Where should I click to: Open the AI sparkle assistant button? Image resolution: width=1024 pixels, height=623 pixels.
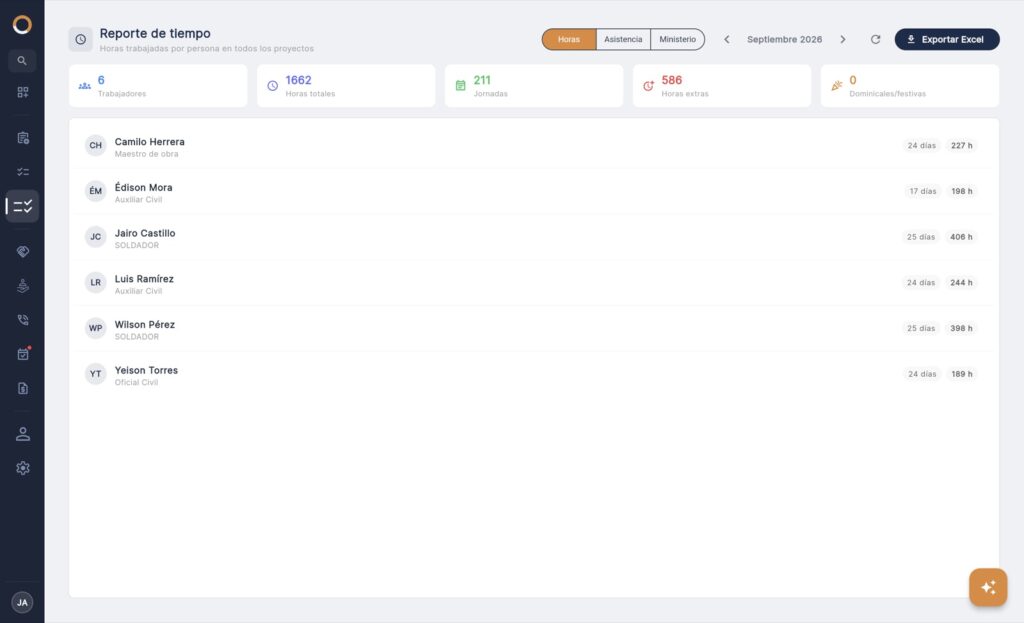coord(987,587)
